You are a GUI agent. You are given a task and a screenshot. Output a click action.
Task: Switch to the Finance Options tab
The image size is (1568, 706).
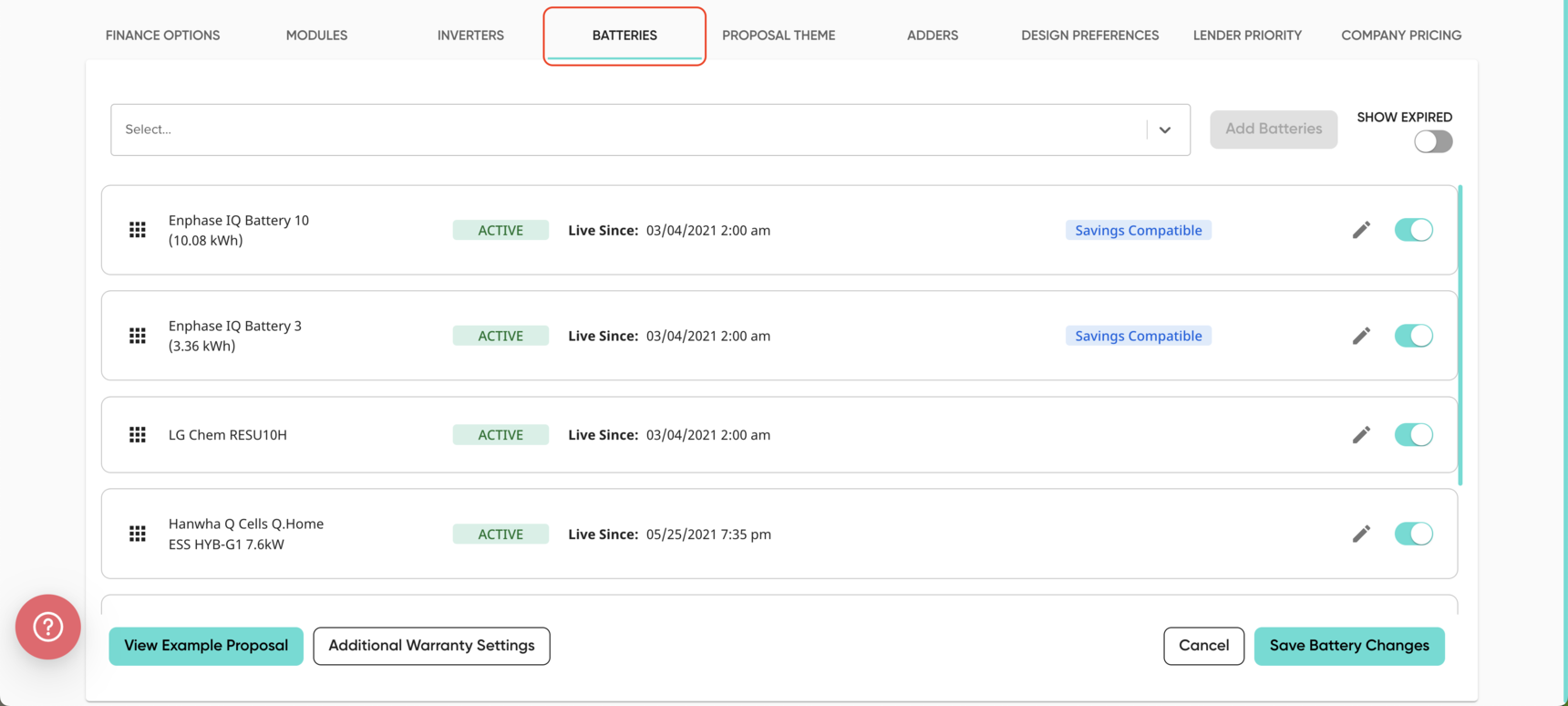(x=162, y=36)
